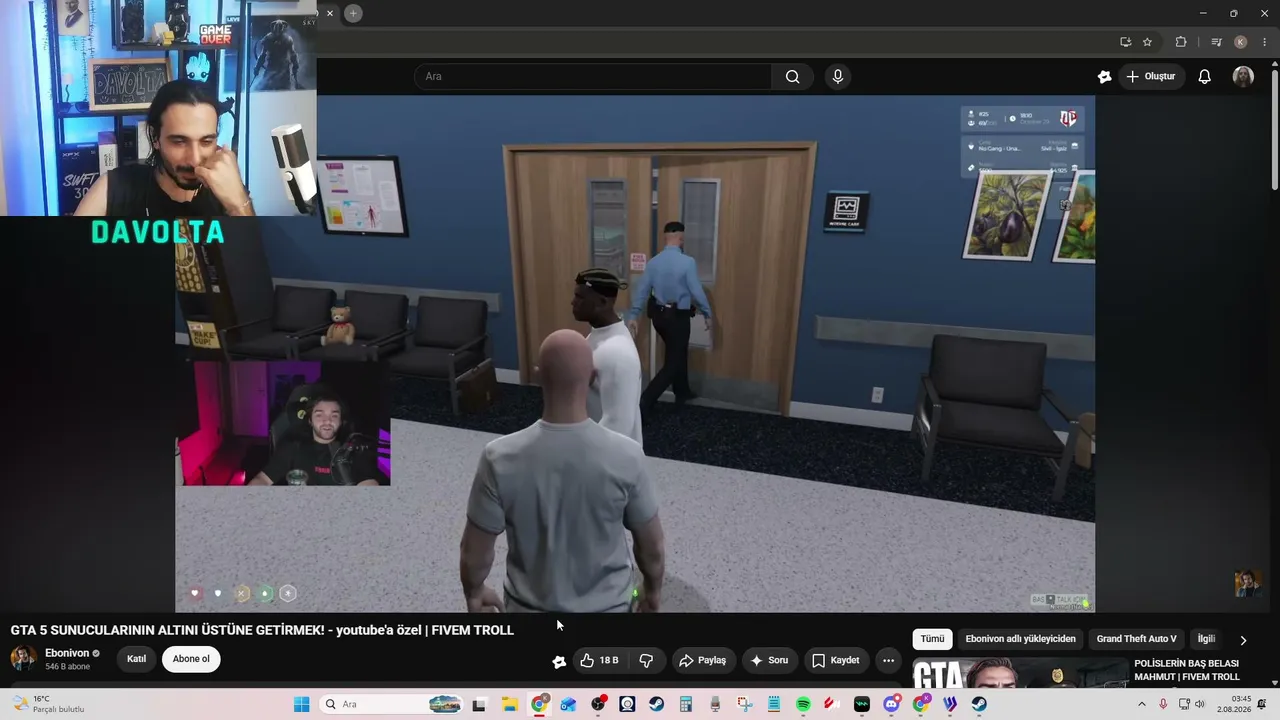Image resolution: width=1280 pixels, height=720 pixels.
Task: Click the Katıl join button
Action: click(137, 659)
